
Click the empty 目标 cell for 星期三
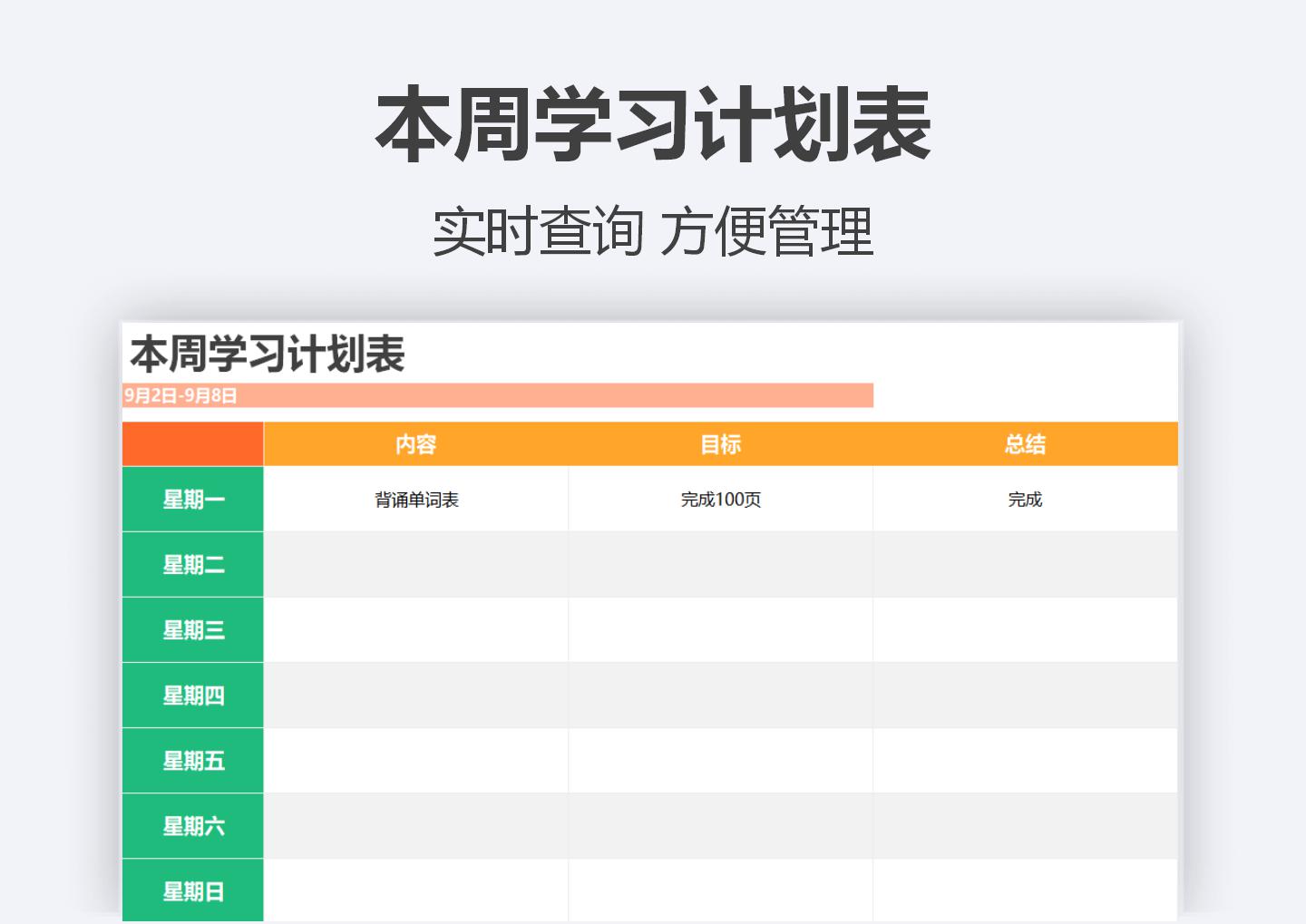pos(719,629)
